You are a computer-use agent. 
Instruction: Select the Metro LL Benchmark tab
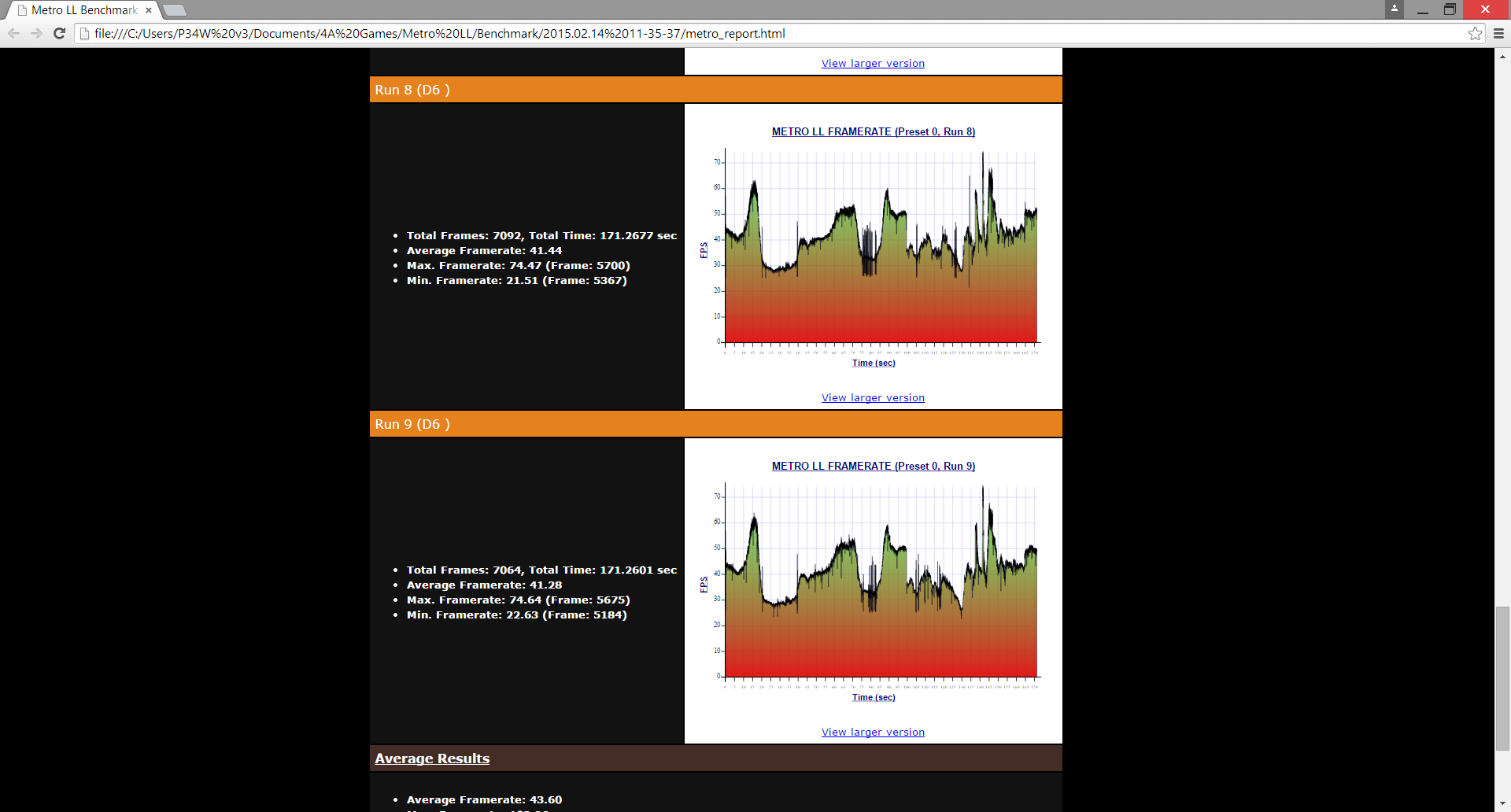pos(83,10)
